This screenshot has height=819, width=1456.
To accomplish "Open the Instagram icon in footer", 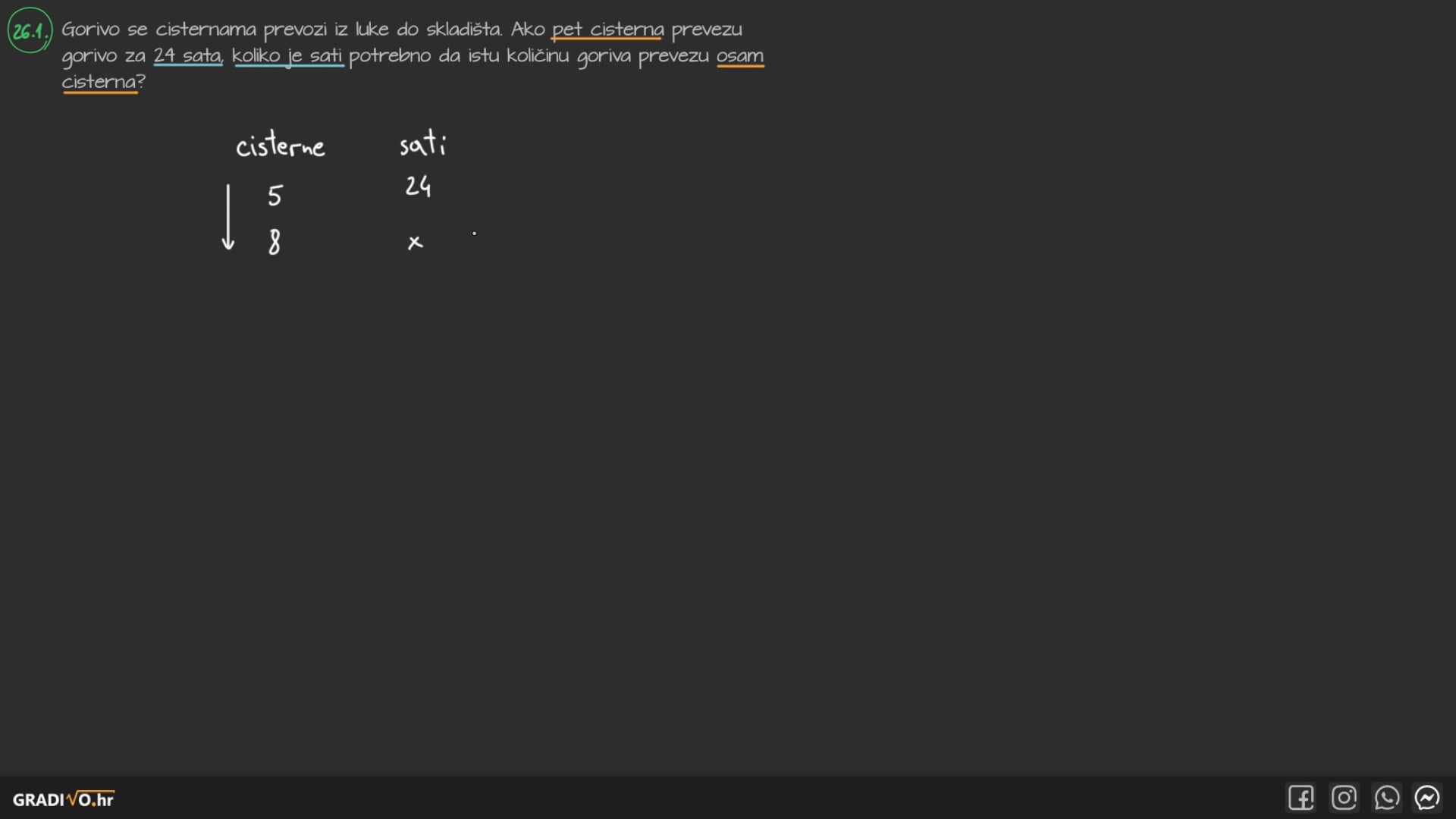I will click(1344, 798).
